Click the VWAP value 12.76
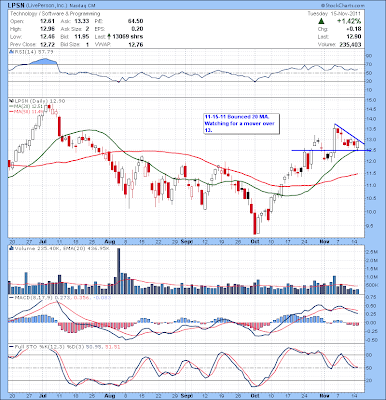Screen dimensions: 386x400 tap(136, 44)
